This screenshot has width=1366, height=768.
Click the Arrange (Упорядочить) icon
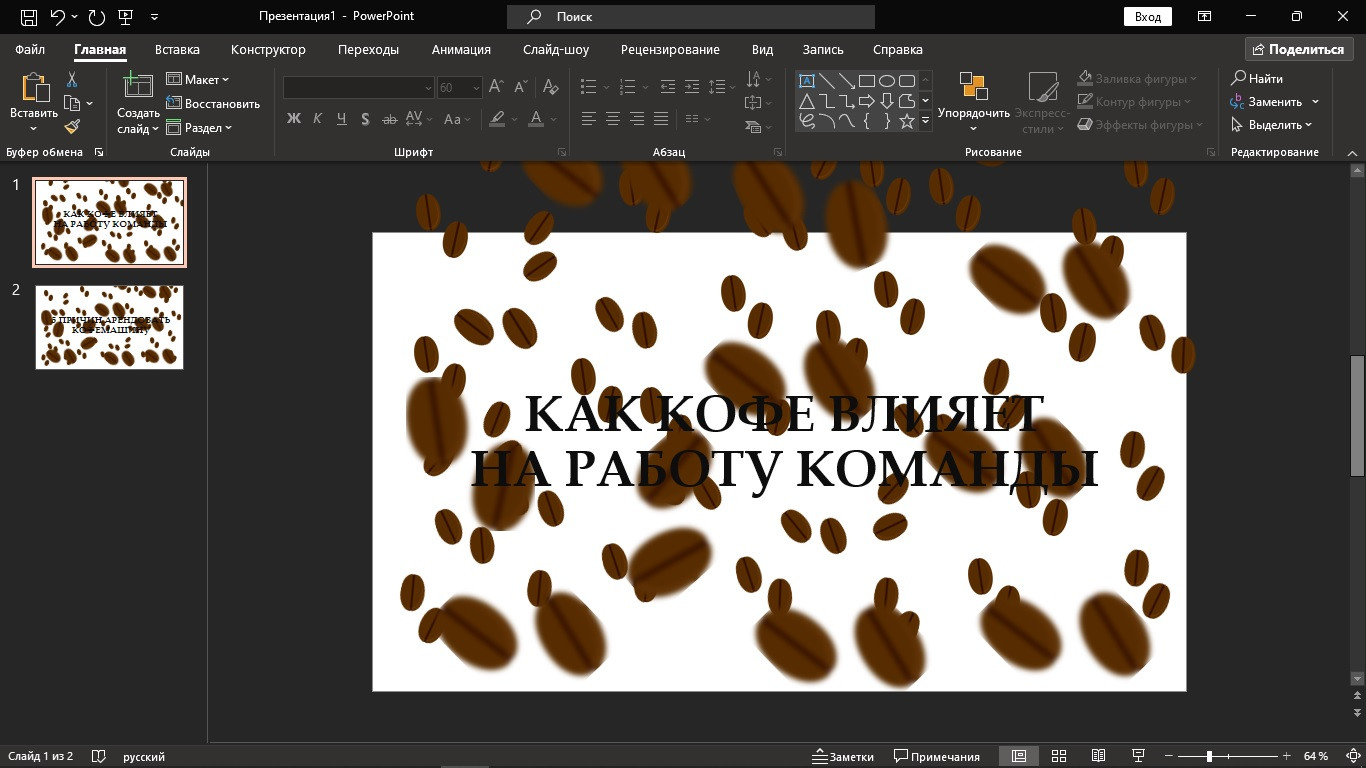tap(973, 88)
